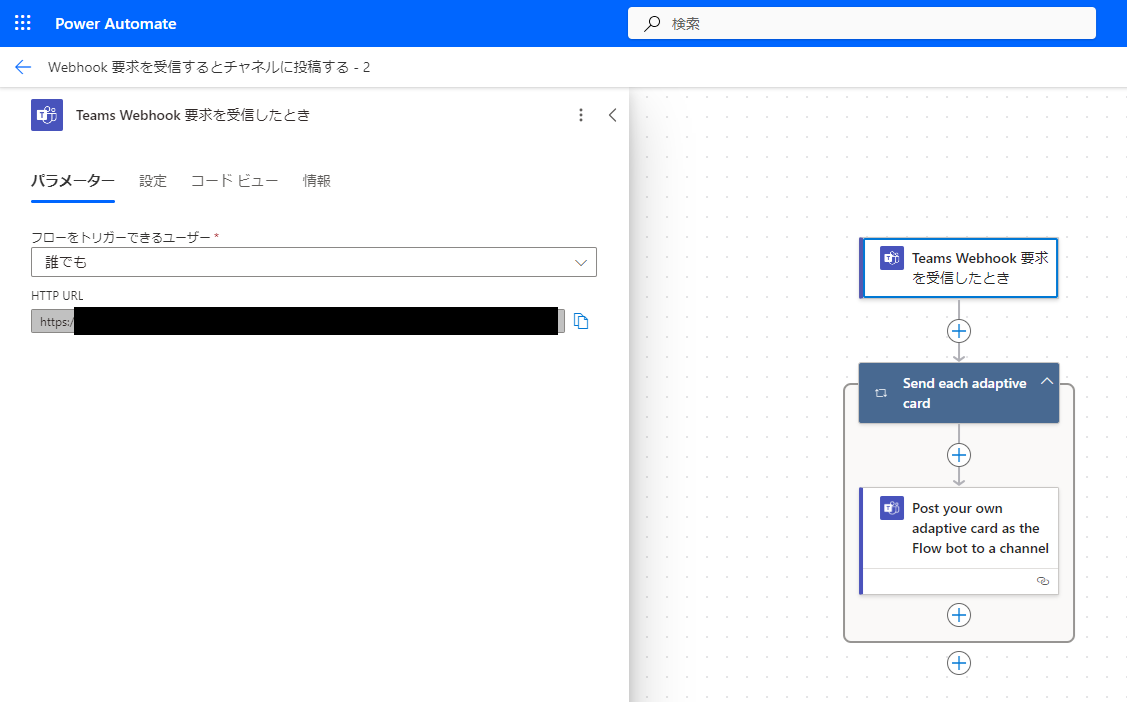1127x702 pixels.
Task: Click the HTTP URL label
Action: point(58,295)
